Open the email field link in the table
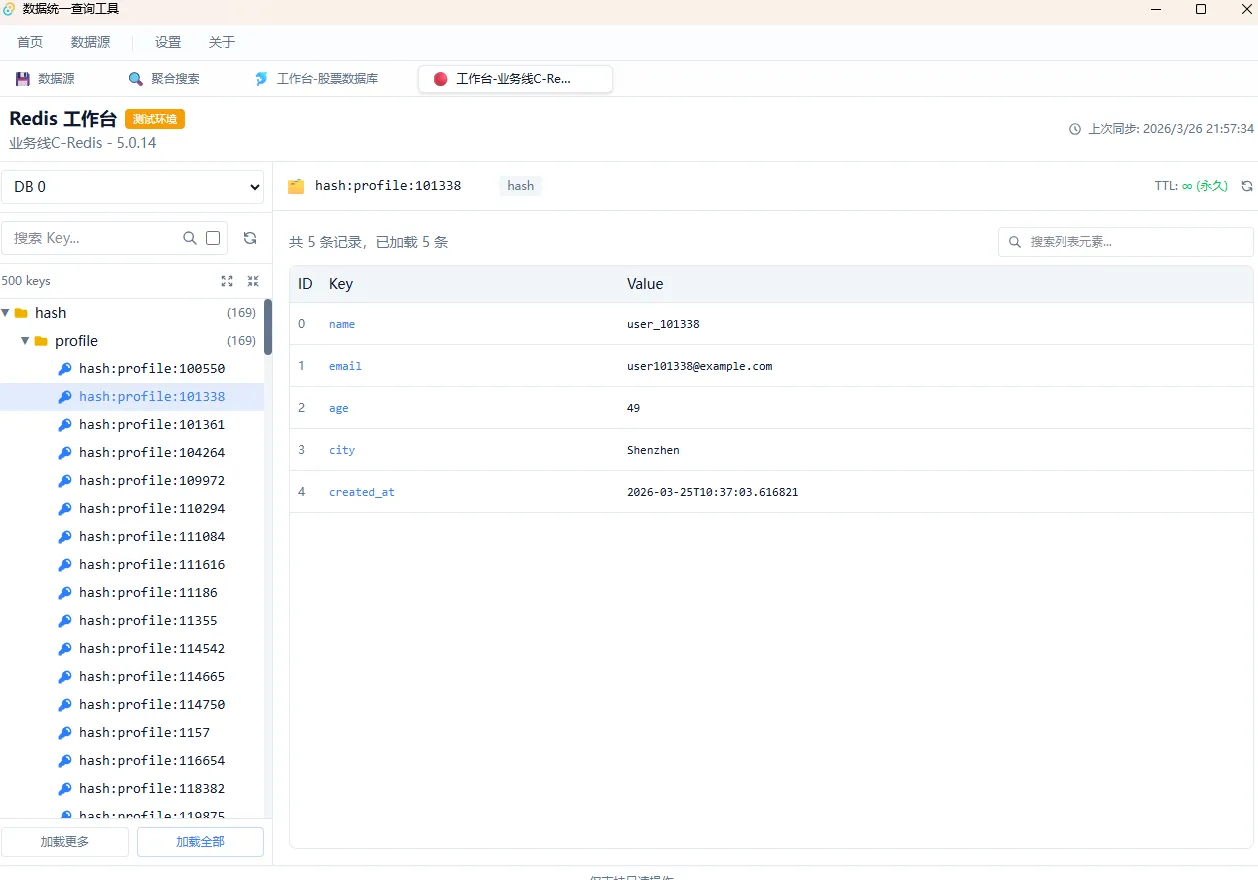1258x880 pixels. tap(345, 365)
